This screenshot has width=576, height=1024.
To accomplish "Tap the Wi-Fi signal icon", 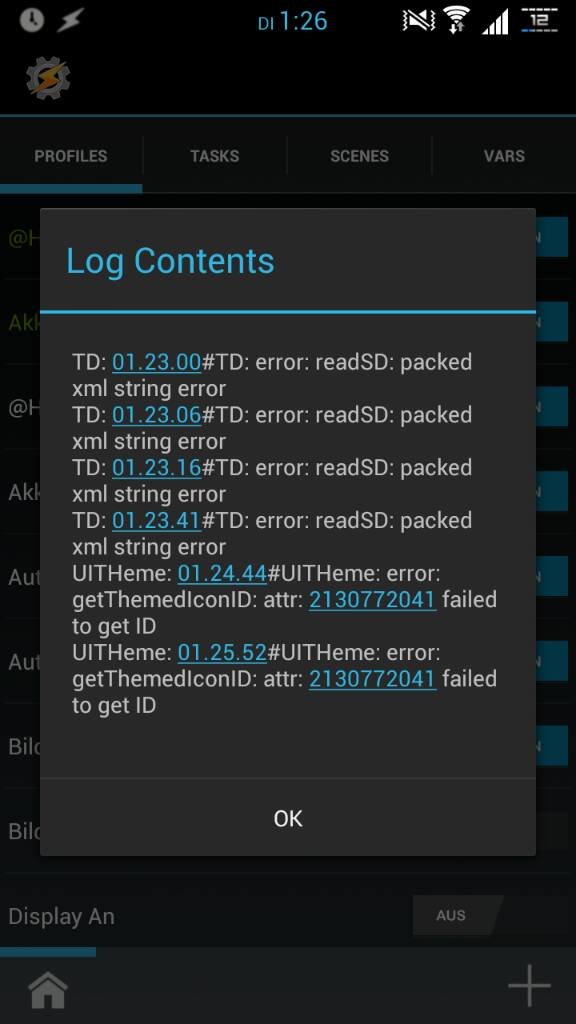I will (457, 20).
